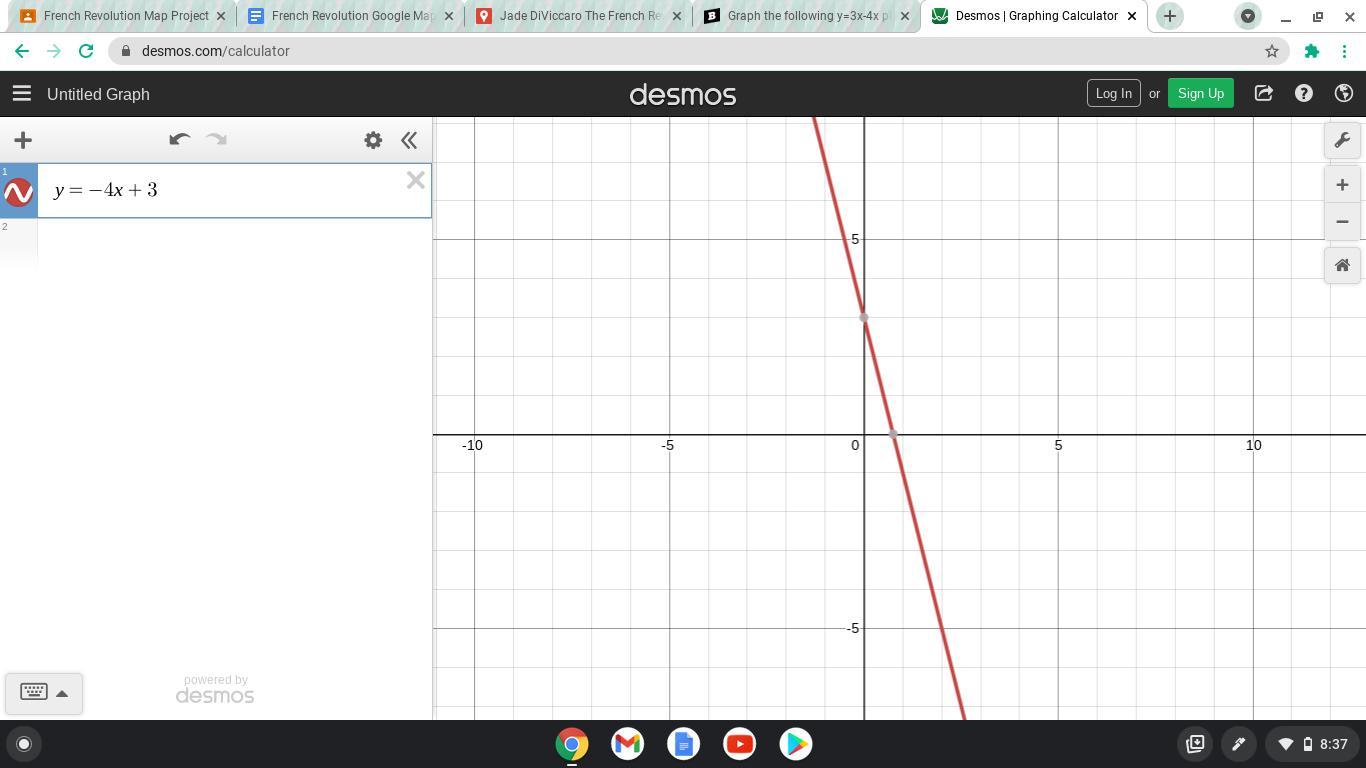
Task: Reset graph to default home viewport
Action: click(x=1342, y=265)
